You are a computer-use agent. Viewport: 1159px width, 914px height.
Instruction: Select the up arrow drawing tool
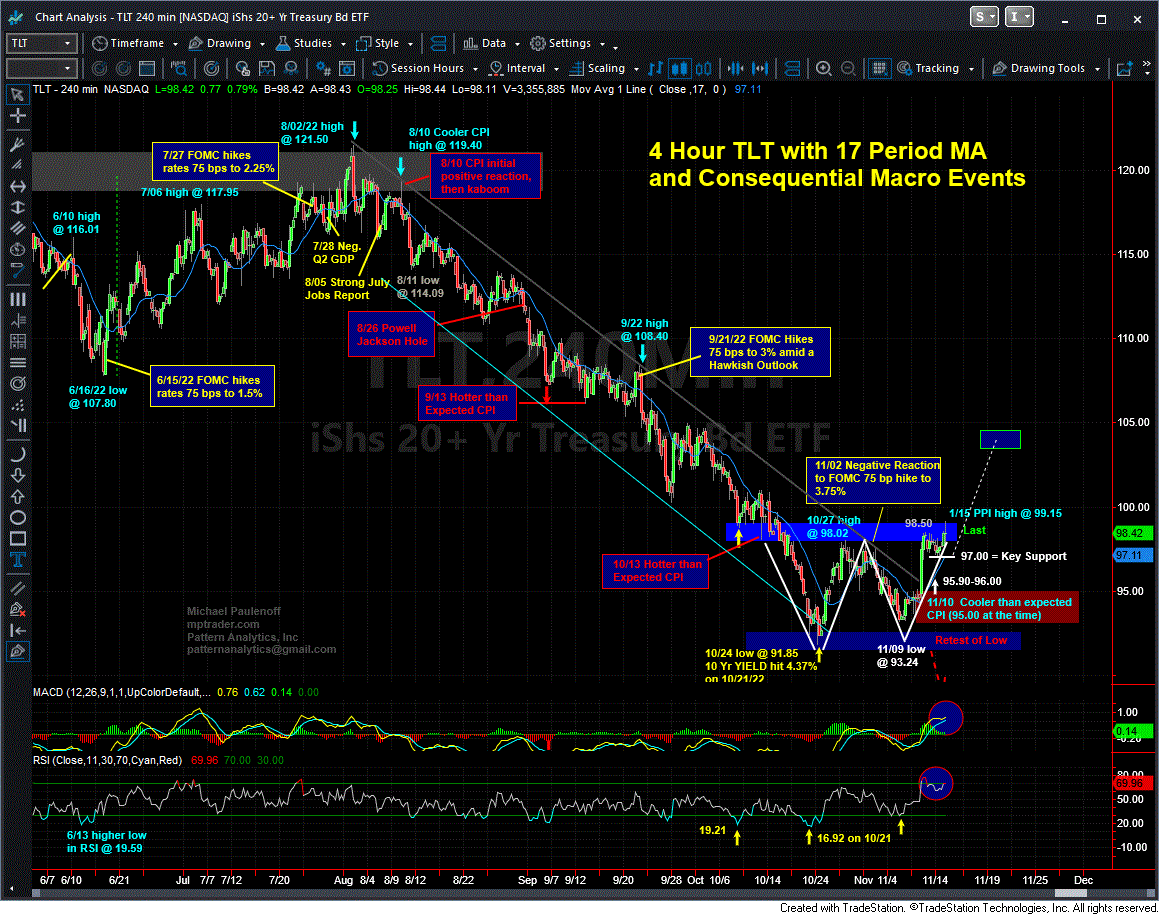(17, 497)
